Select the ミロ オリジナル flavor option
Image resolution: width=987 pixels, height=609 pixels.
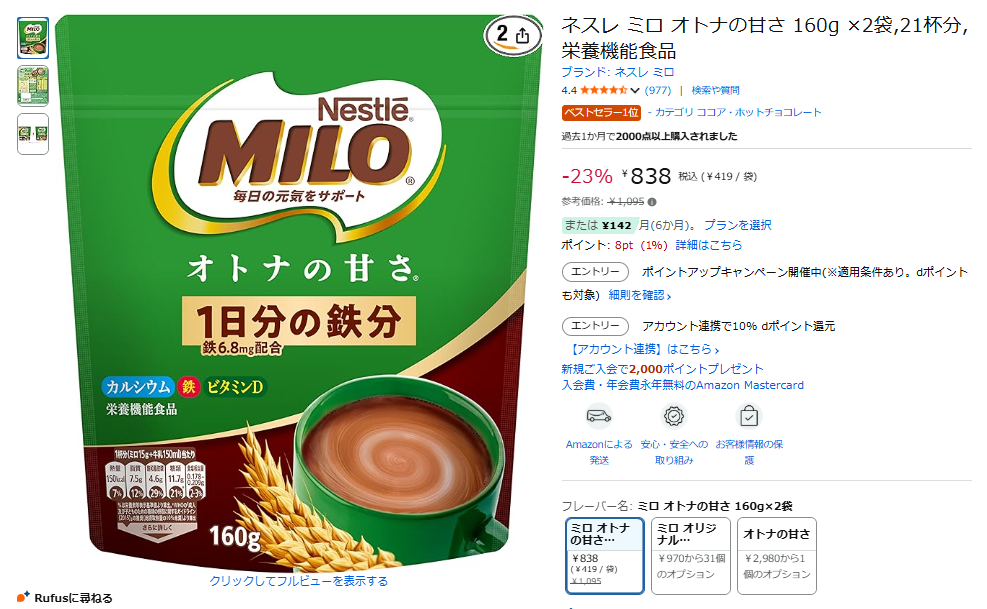pyautogui.click(x=691, y=555)
